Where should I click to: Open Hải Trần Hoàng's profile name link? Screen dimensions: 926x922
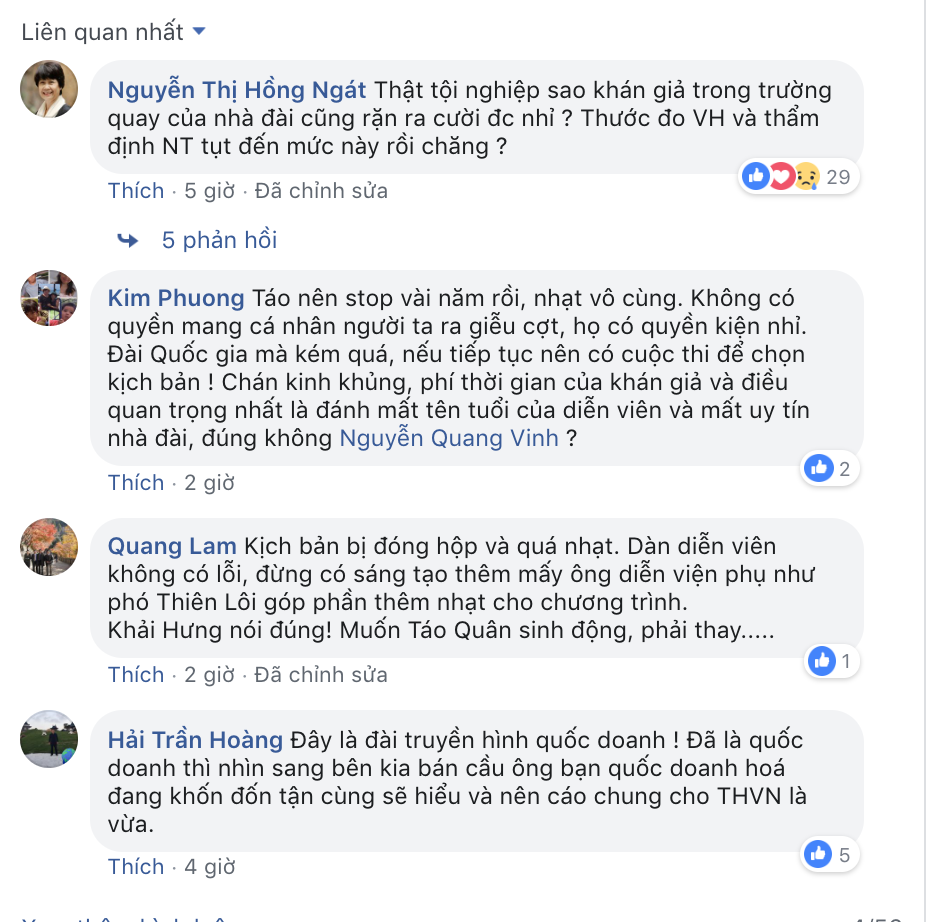tap(195, 740)
